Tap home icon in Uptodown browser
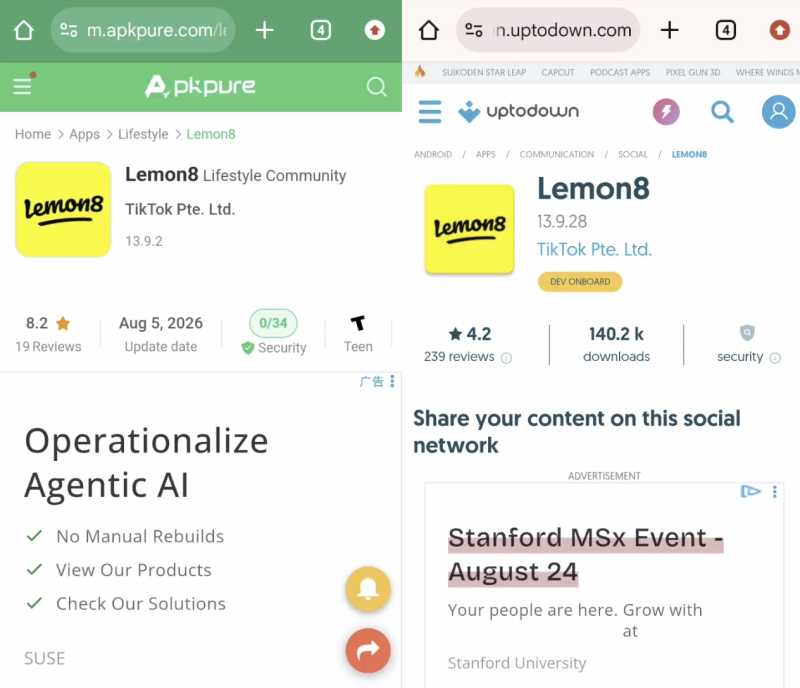This screenshot has width=800, height=688. coord(429,30)
